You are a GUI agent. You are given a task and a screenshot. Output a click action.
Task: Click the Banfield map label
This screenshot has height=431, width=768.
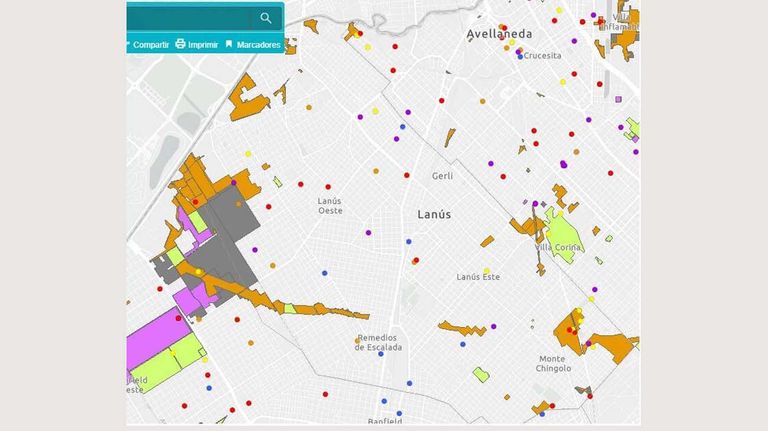(385, 421)
